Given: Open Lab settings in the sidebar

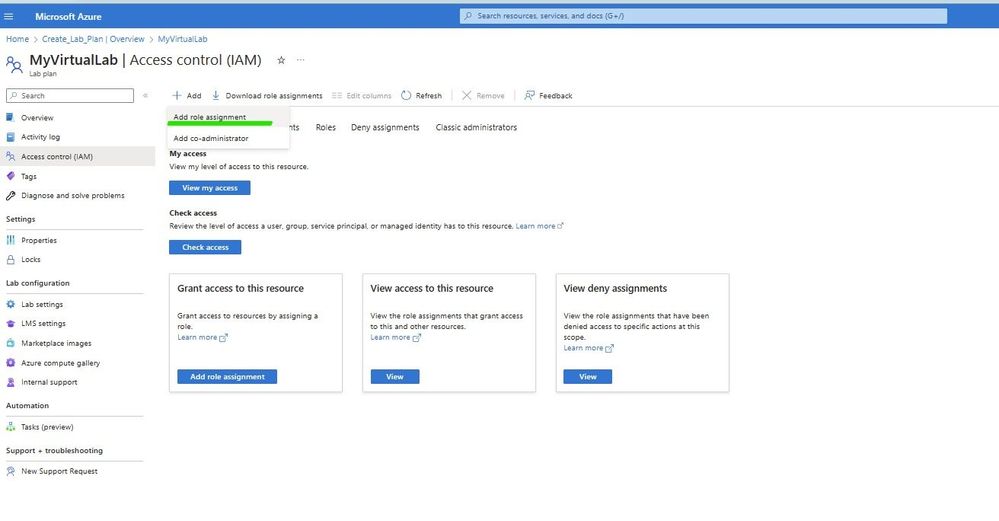Looking at the screenshot, I should (42, 304).
